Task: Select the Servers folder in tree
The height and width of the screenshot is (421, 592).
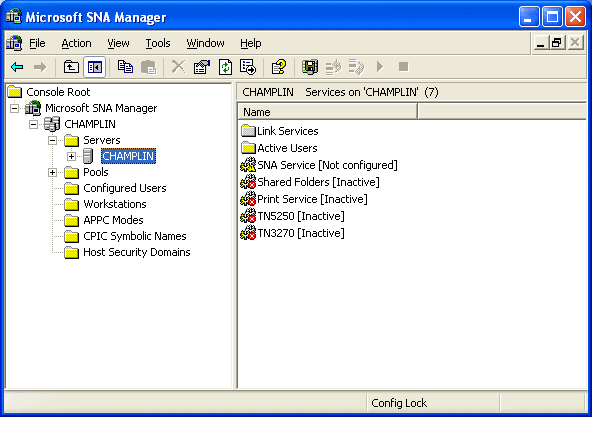Action: pos(102,140)
